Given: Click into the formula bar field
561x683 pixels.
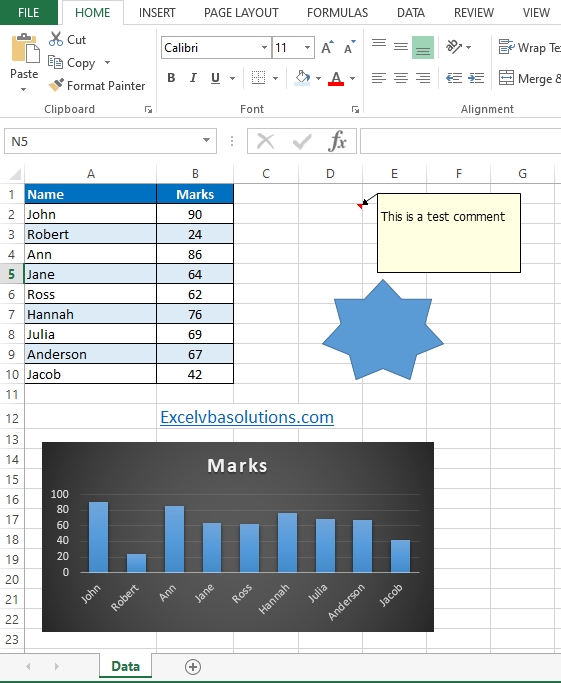Looking at the screenshot, I should point(460,141).
